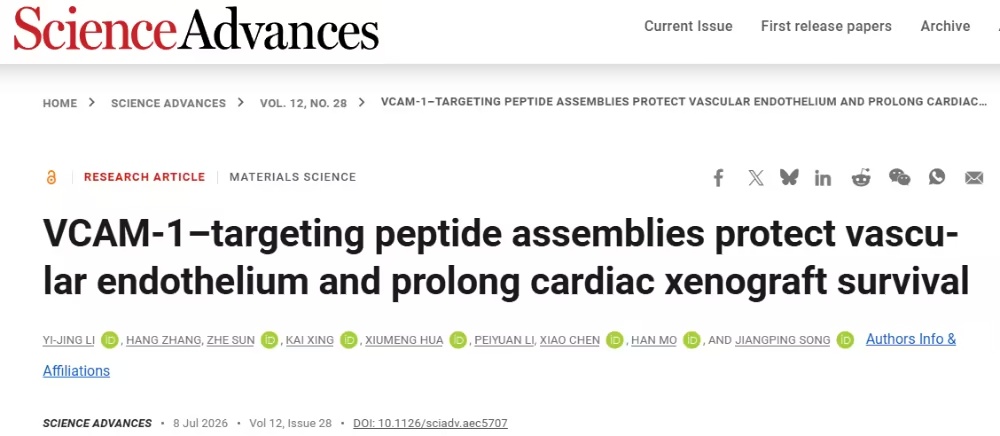Open First release papers menu item

pyautogui.click(x=826, y=26)
